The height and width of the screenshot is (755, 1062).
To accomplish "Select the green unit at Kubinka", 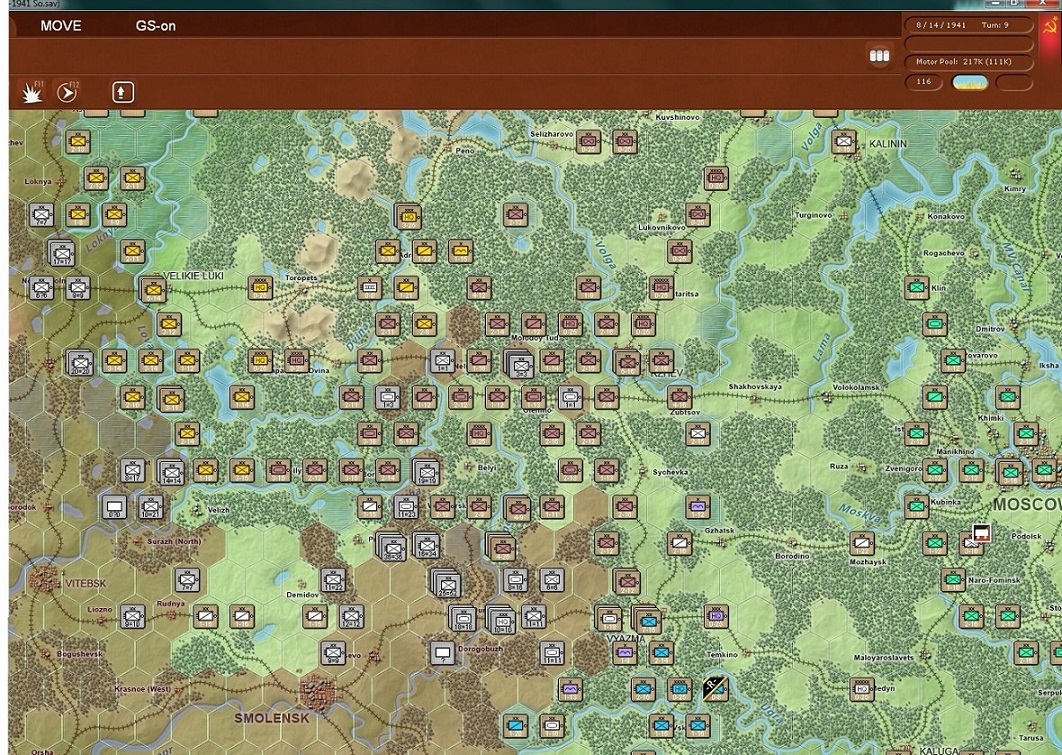I will tap(917, 506).
